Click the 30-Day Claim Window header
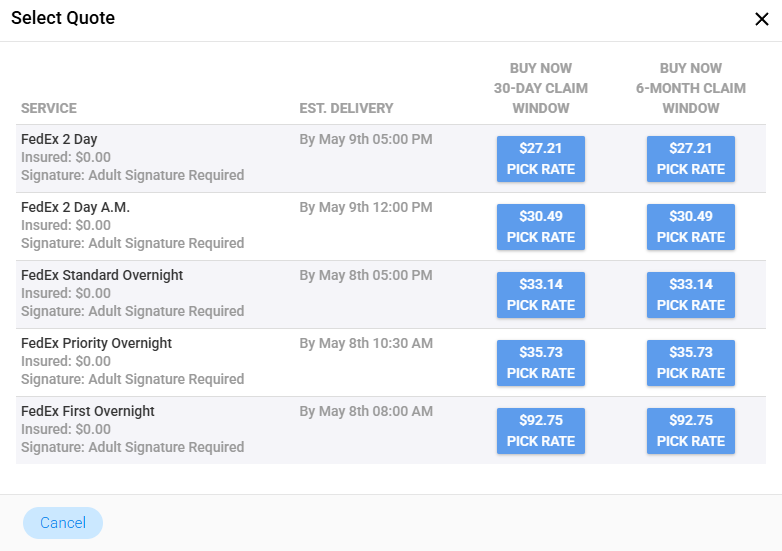The width and height of the screenshot is (782, 551). [541, 88]
